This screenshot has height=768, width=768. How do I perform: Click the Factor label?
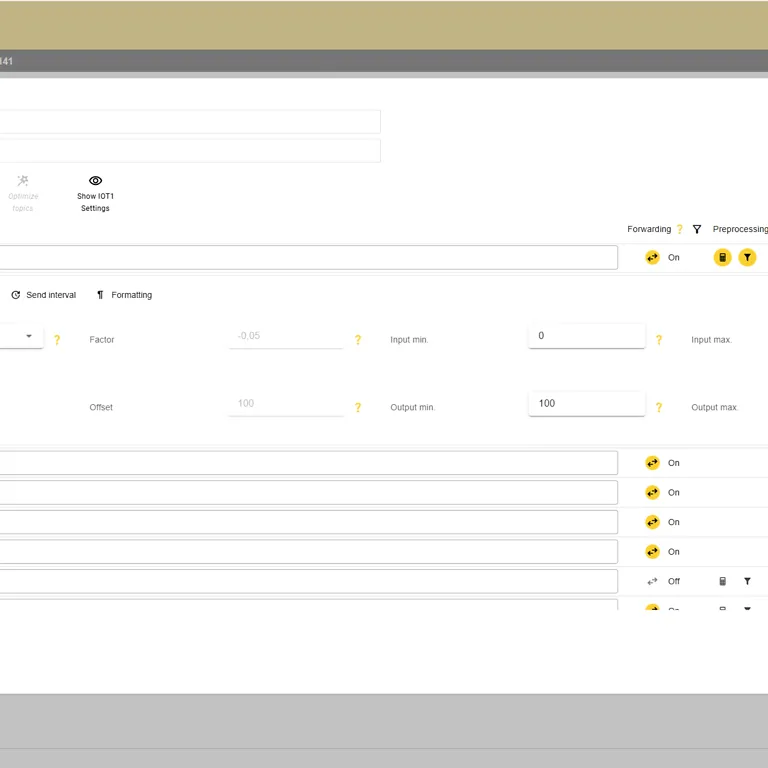tap(102, 340)
